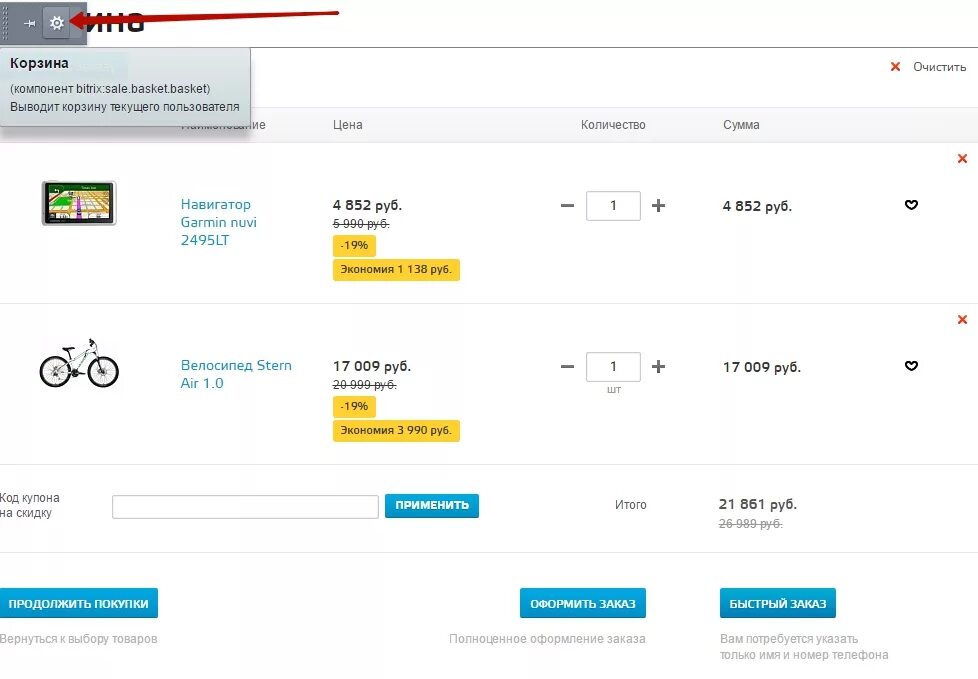Focus quantity field for Навигатор Garmin
Viewport: 978px width, 679px height.
point(613,206)
